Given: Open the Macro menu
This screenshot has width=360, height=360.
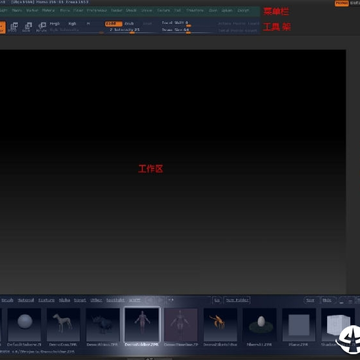Looking at the screenshot, I should tap(17, 10).
